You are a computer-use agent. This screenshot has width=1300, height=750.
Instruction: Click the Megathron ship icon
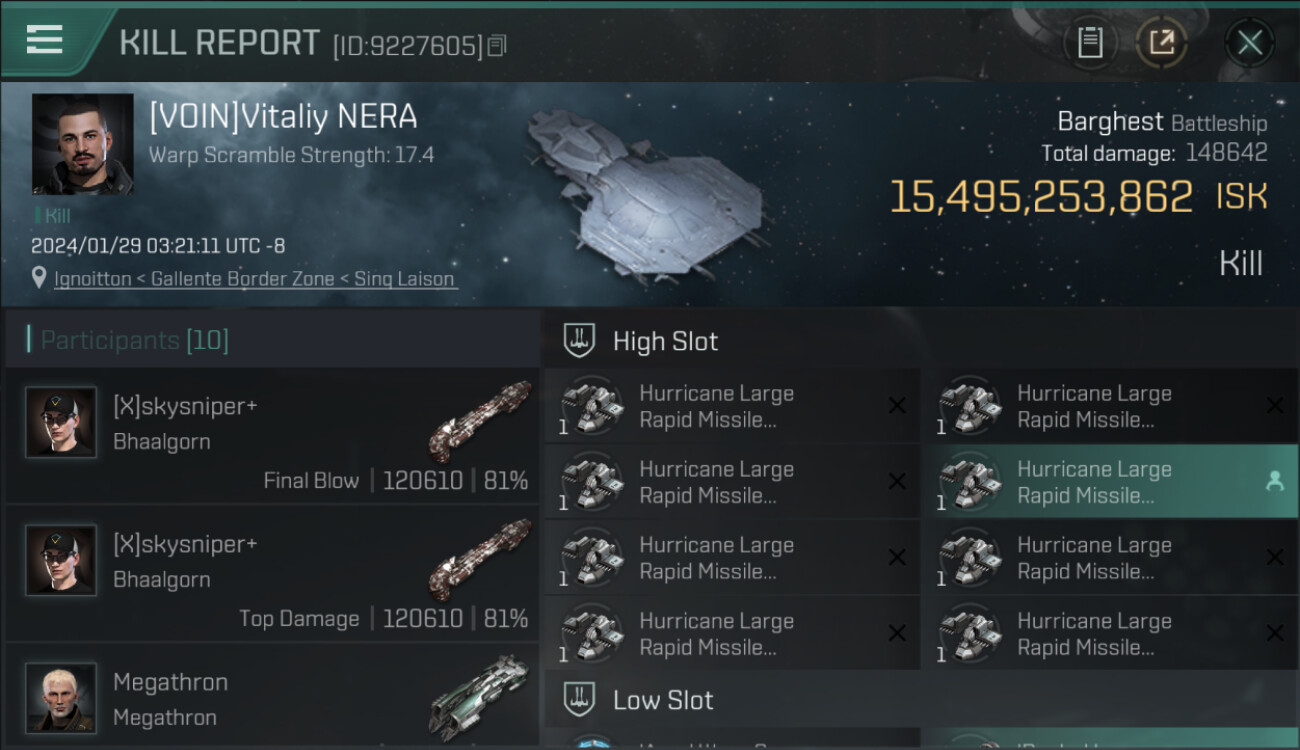pyautogui.click(x=480, y=695)
